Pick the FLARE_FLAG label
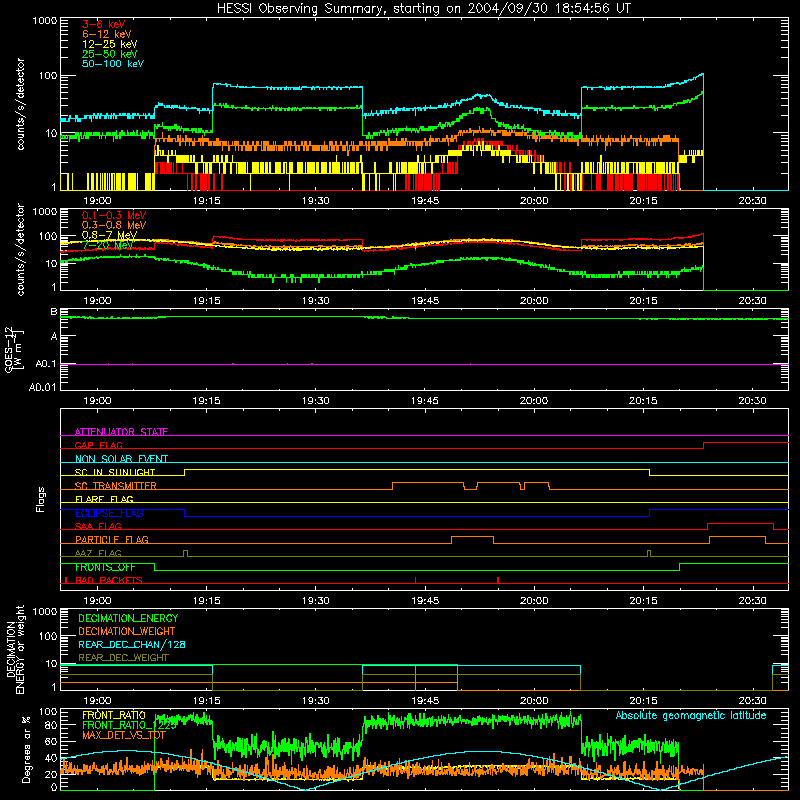 (x=104, y=499)
